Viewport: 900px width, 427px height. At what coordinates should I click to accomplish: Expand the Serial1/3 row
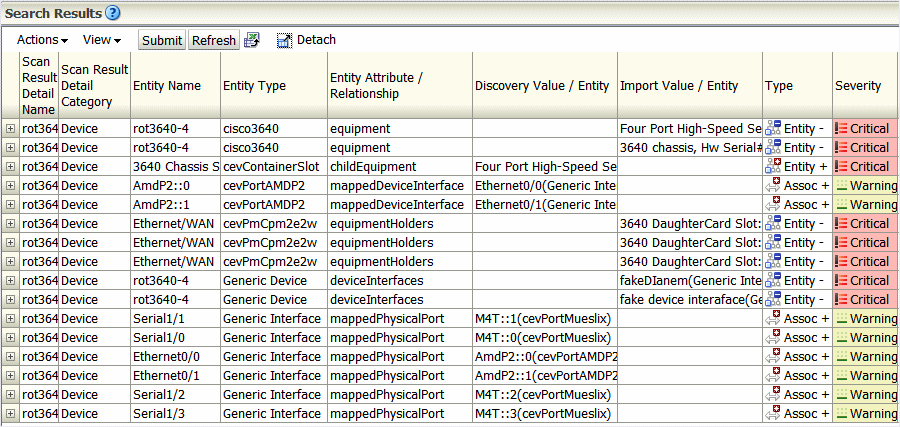point(10,413)
